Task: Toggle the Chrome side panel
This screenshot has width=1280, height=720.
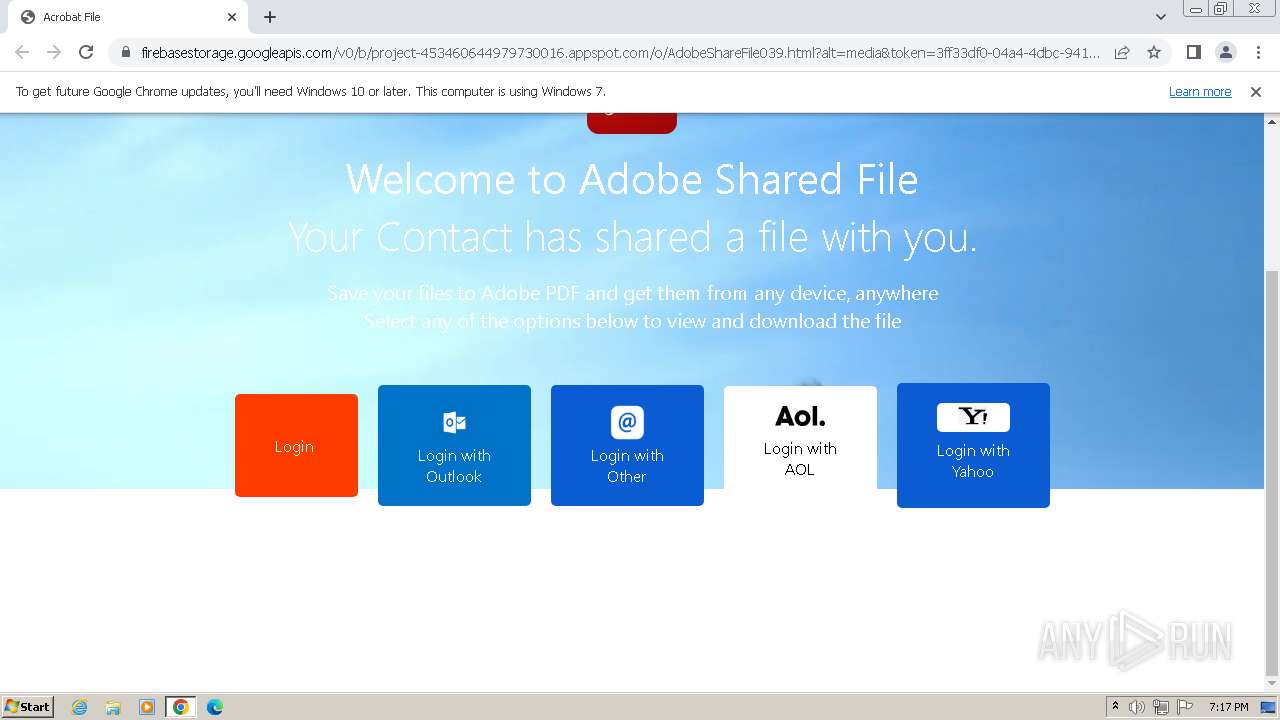Action: pos(1194,52)
